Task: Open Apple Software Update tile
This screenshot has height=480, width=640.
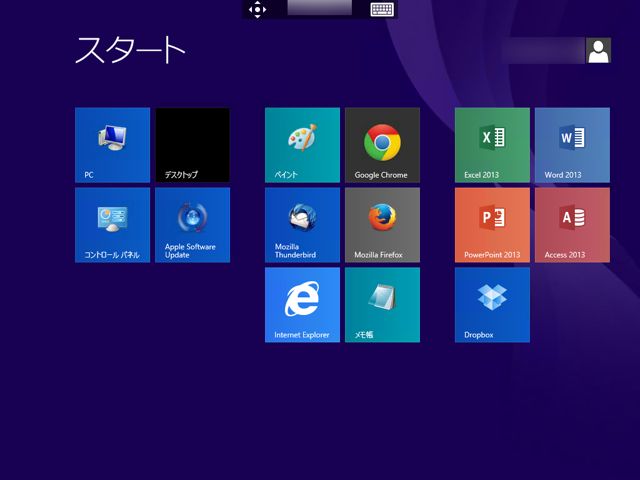Action: 193,225
